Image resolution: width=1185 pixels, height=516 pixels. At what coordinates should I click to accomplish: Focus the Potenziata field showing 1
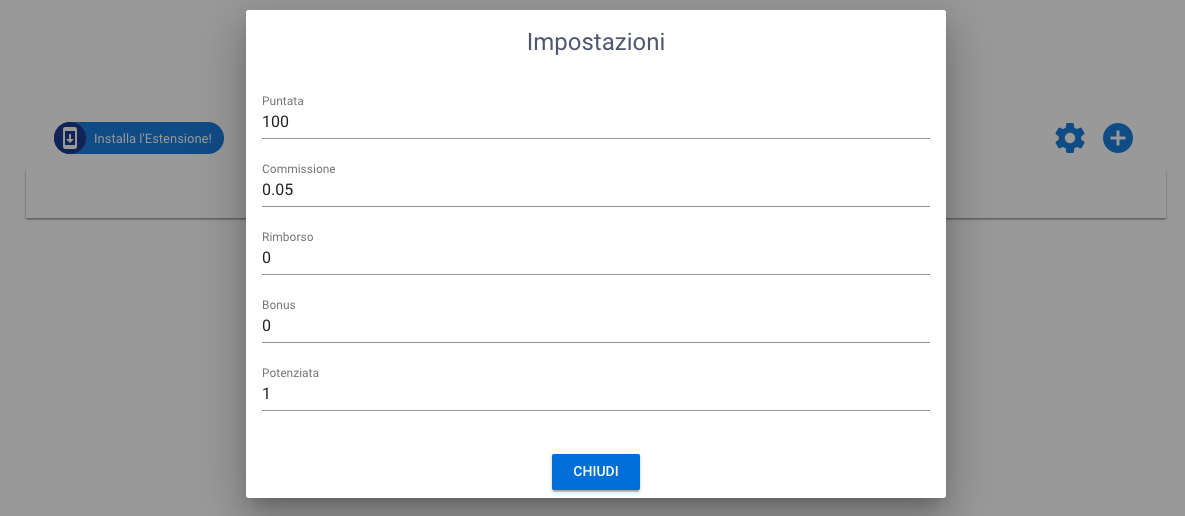point(596,394)
